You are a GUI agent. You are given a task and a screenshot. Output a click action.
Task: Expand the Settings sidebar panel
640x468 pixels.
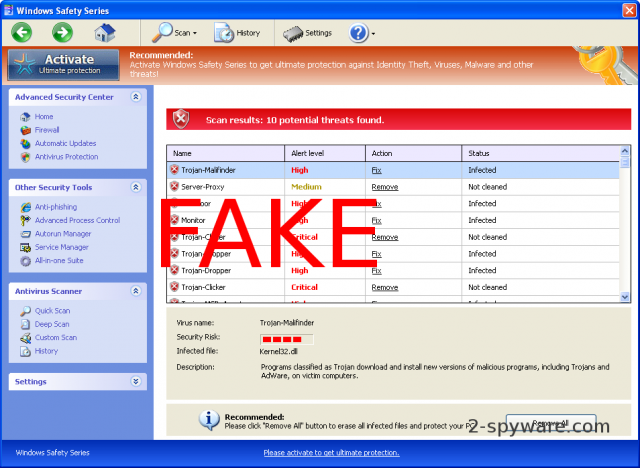click(x=136, y=381)
